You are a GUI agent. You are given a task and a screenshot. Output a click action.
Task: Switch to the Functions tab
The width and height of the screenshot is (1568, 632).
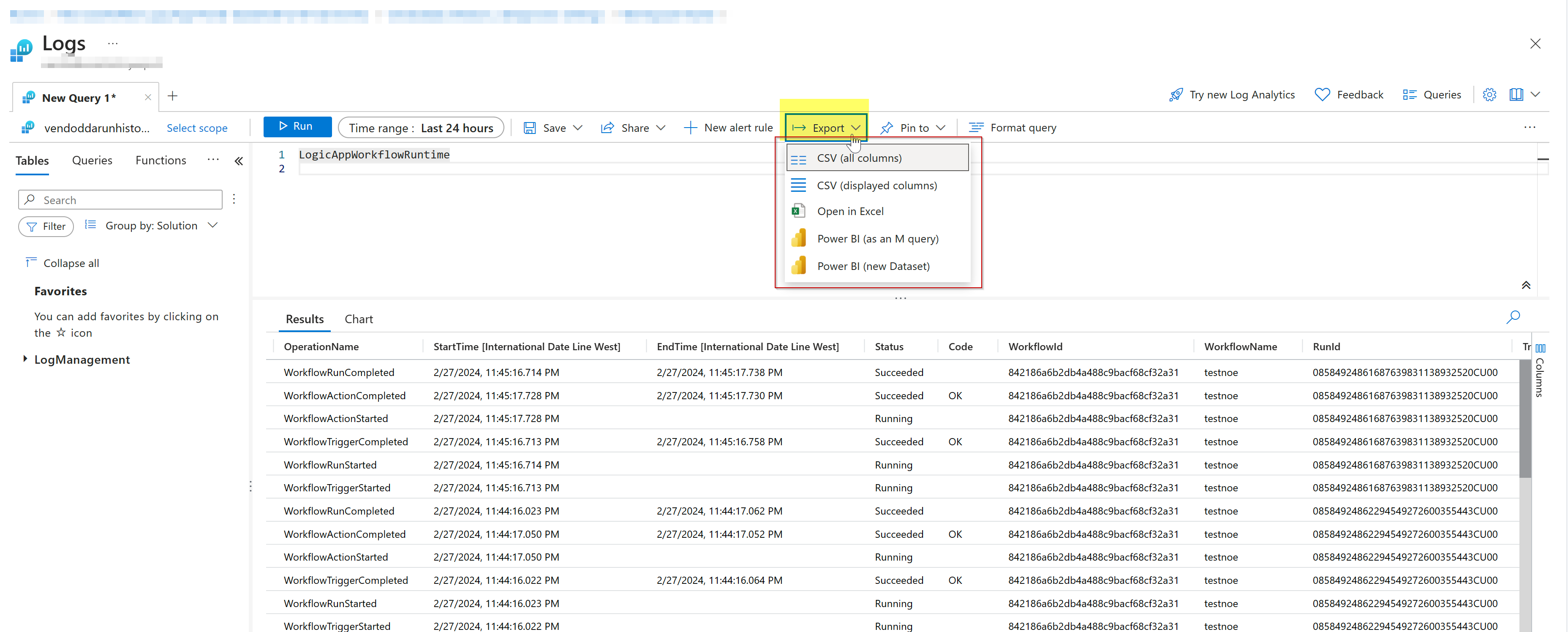[161, 161]
